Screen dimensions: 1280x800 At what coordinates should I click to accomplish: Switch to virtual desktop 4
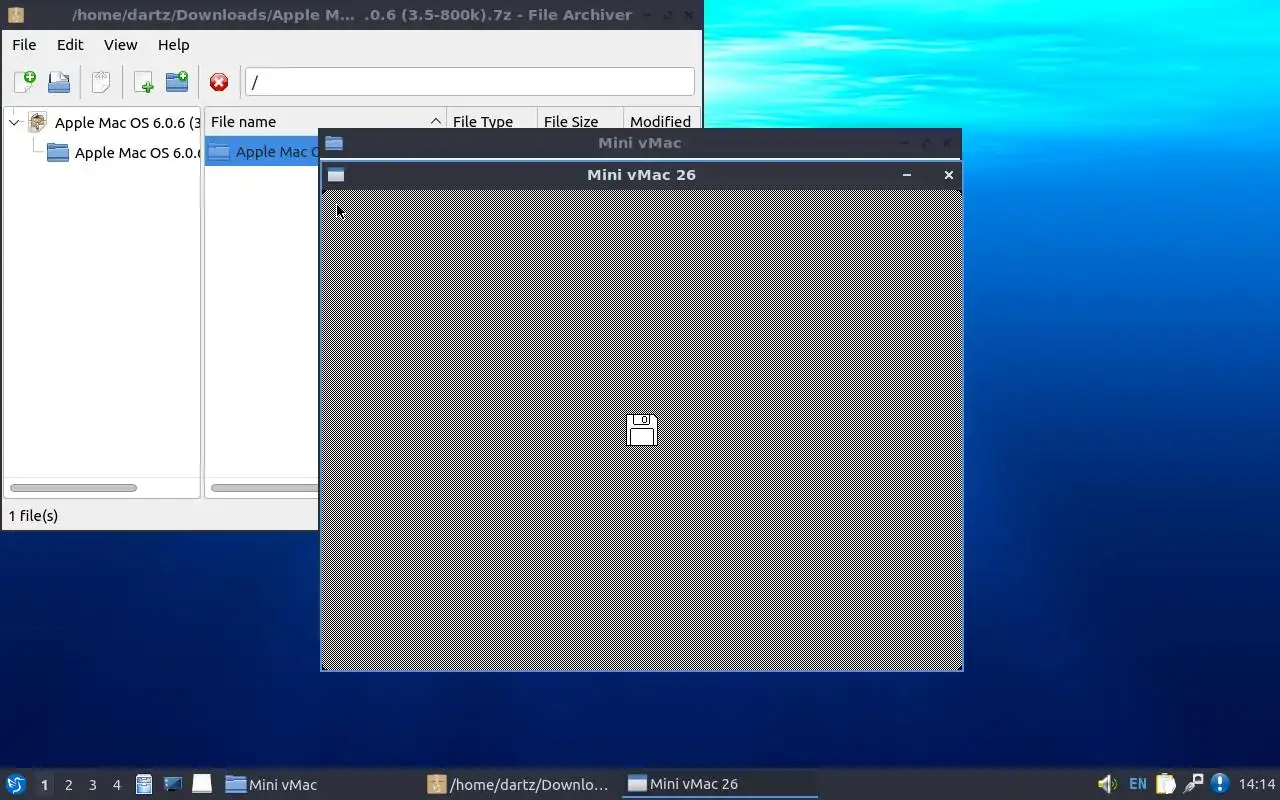[x=116, y=785]
